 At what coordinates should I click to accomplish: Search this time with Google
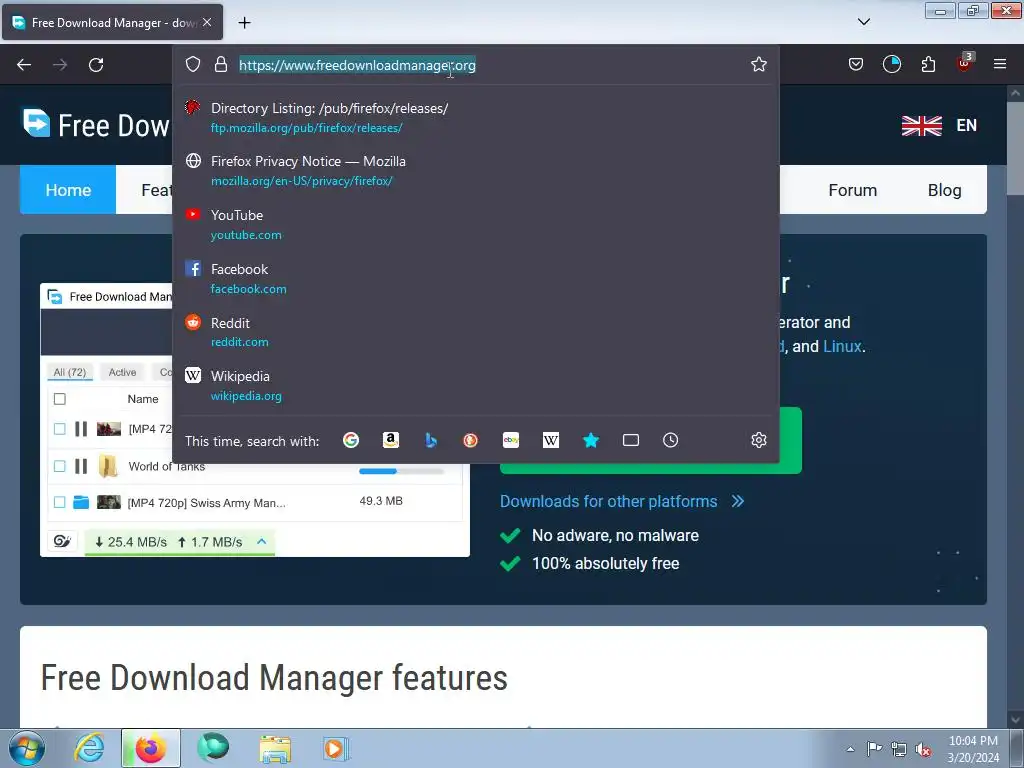pos(351,440)
